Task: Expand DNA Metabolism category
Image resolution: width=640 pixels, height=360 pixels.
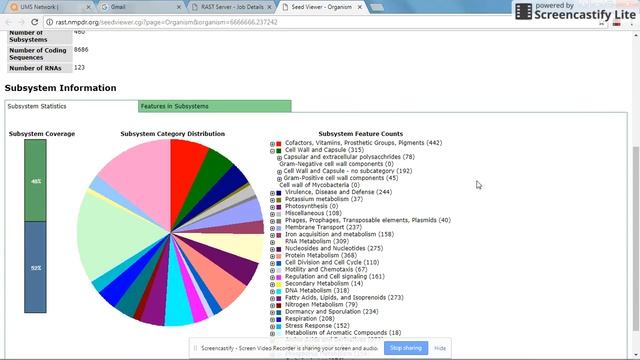Action: point(272,291)
